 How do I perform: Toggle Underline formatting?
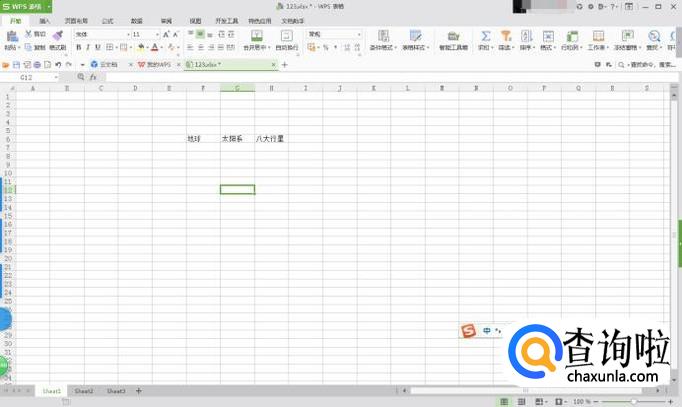98,47
